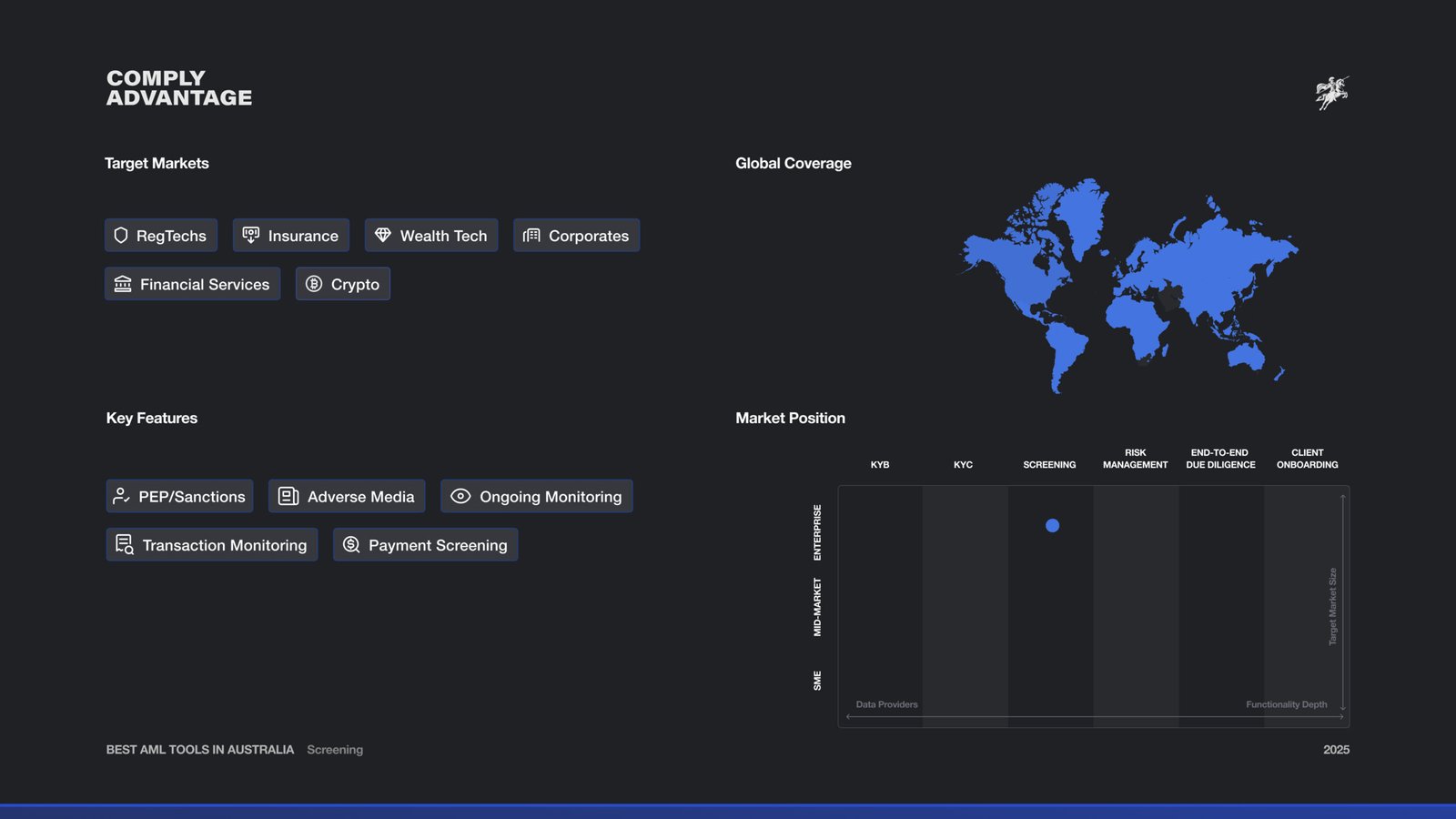Viewport: 1456px width, 819px height.
Task: Select the Financial Services tag
Action: point(193,284)
